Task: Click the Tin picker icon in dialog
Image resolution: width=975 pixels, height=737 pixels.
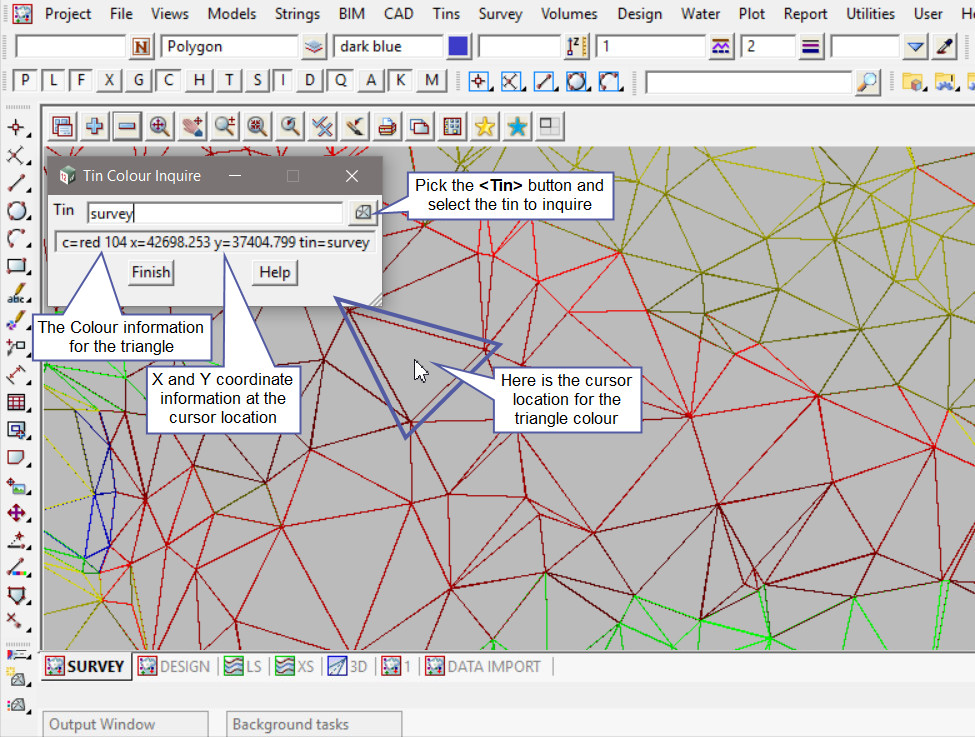Action: pyautogui.click(x=361, y=212)
